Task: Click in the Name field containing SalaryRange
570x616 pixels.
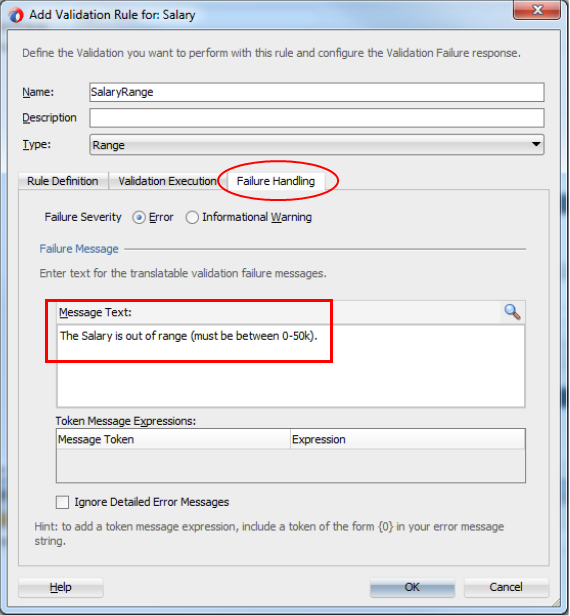Action: click(317, 92)
